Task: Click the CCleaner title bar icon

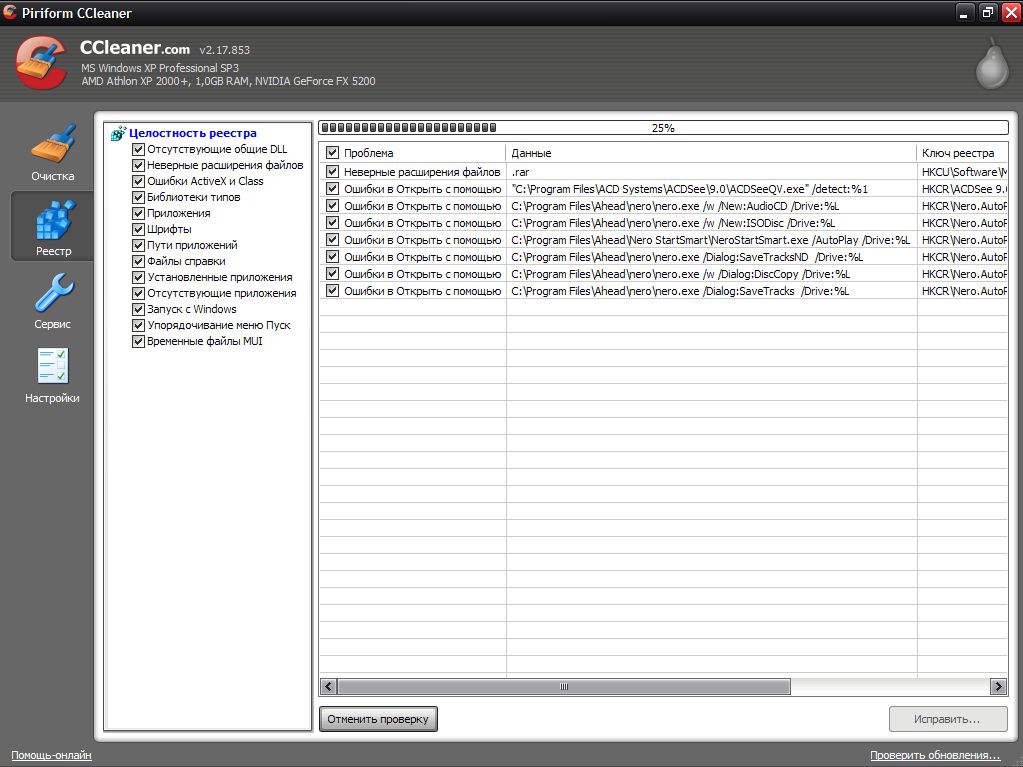Action: pyautogui.click(x=12, y=13)
